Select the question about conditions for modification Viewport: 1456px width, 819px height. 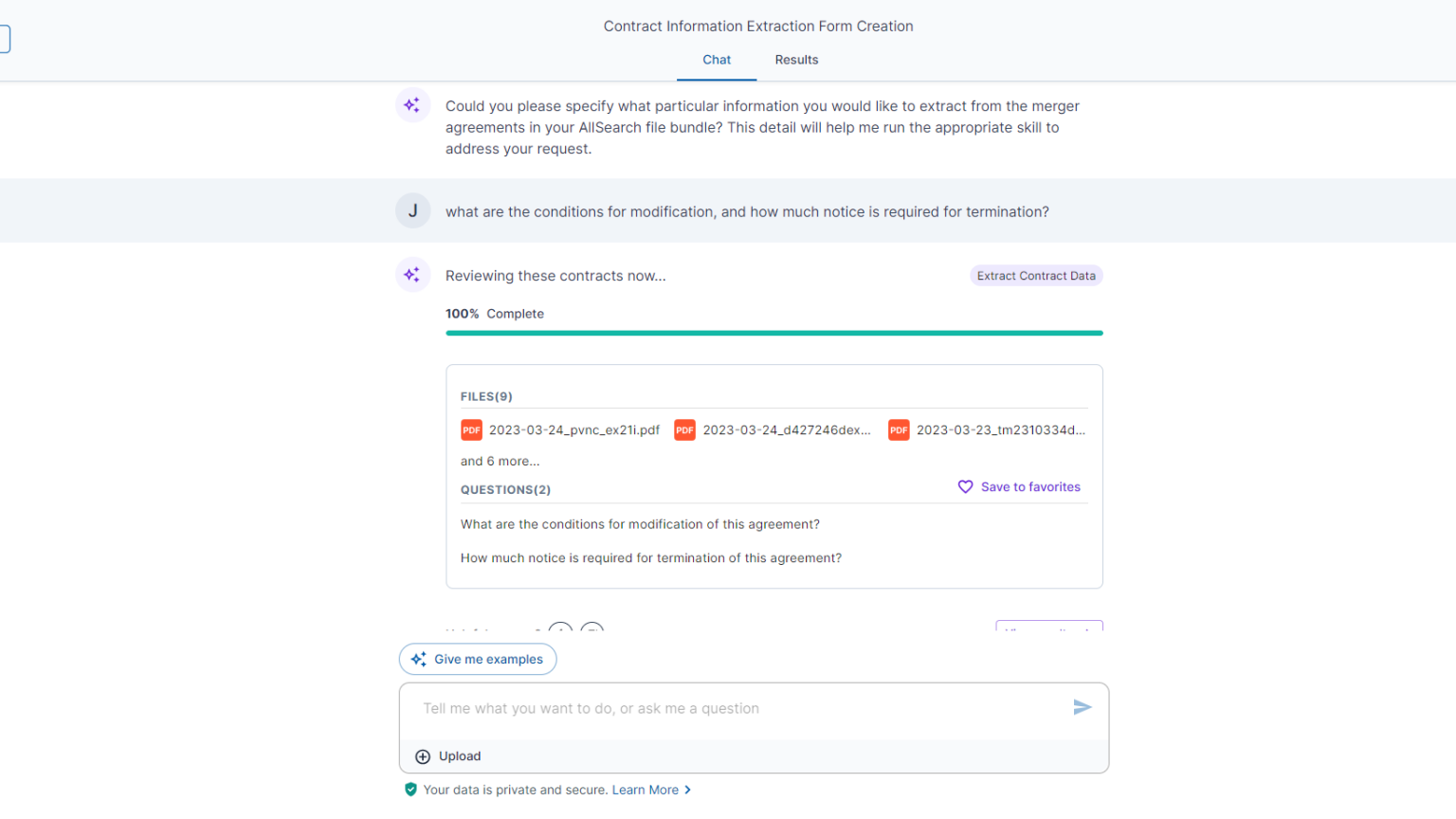coord(640,524)
